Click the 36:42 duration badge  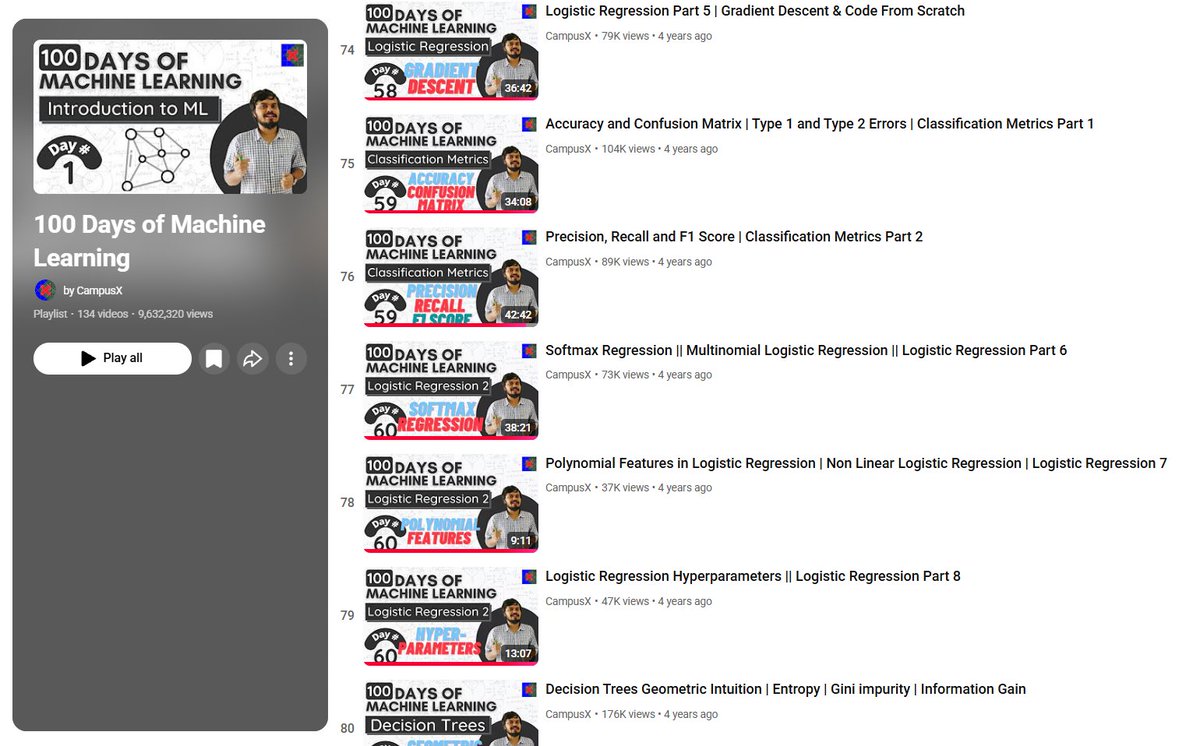tap(518, 88)
